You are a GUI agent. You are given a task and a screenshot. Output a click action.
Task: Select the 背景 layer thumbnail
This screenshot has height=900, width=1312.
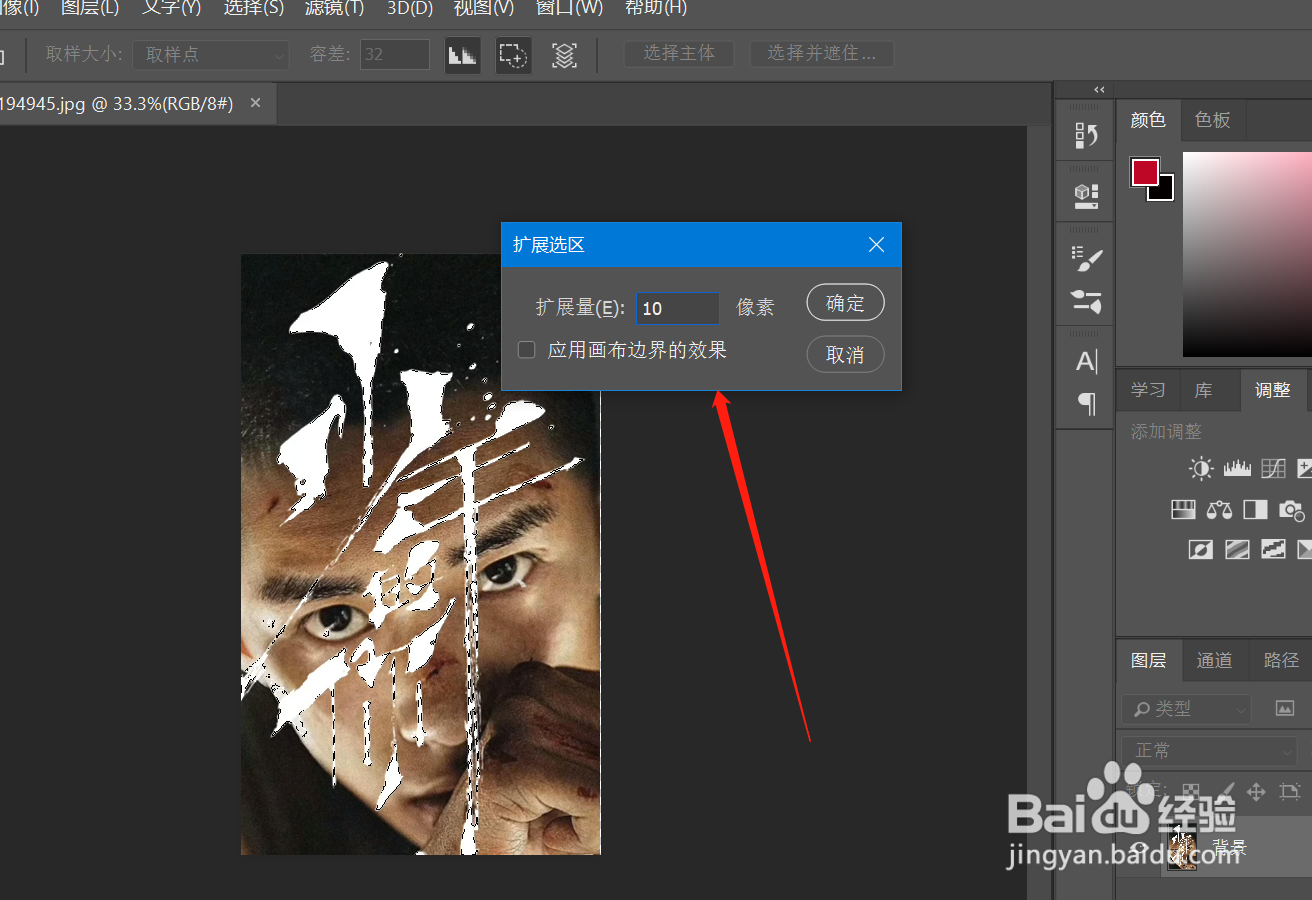tap(1182, 849)
